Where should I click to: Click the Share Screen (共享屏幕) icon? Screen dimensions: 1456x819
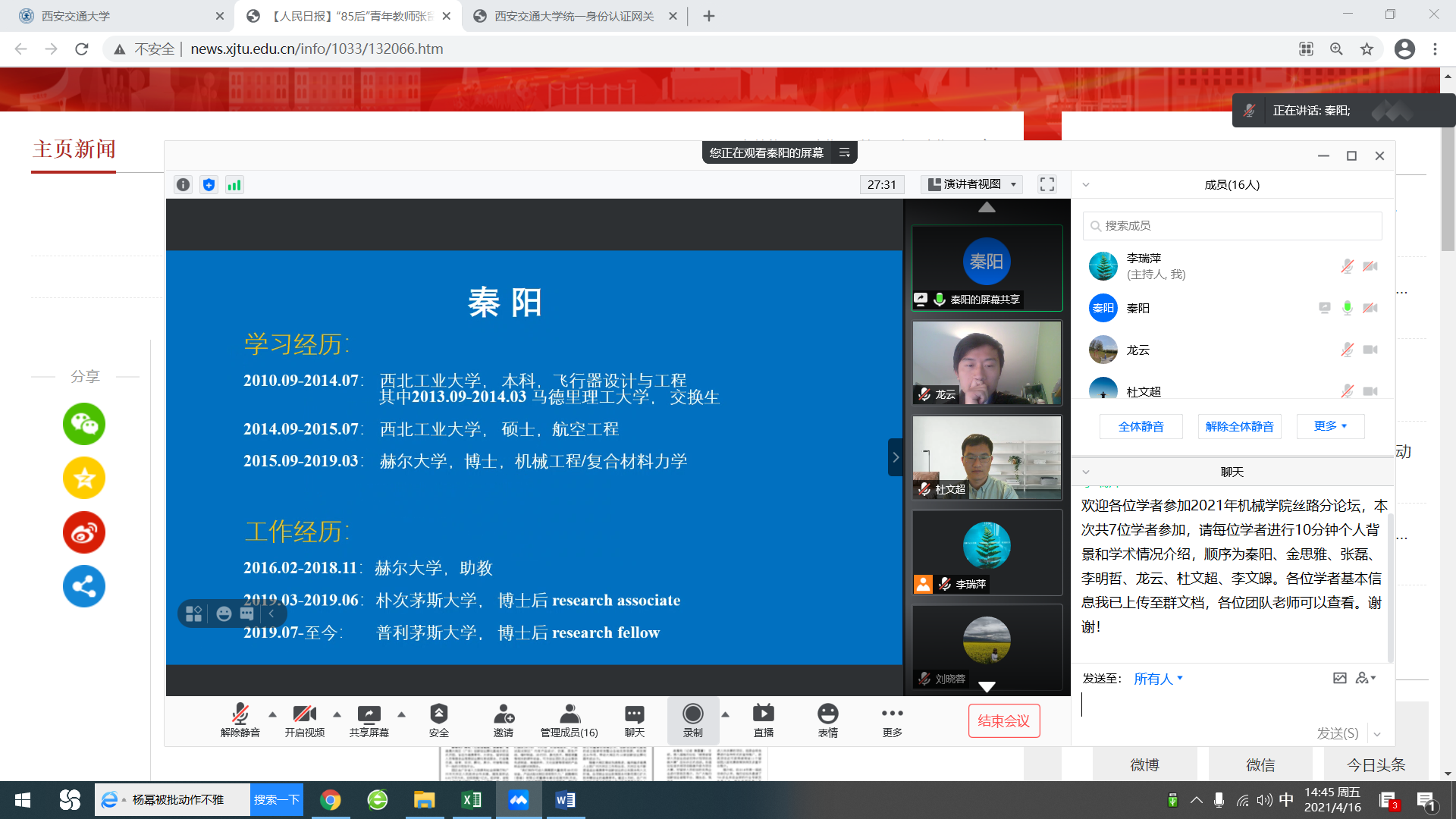(369, 714)
